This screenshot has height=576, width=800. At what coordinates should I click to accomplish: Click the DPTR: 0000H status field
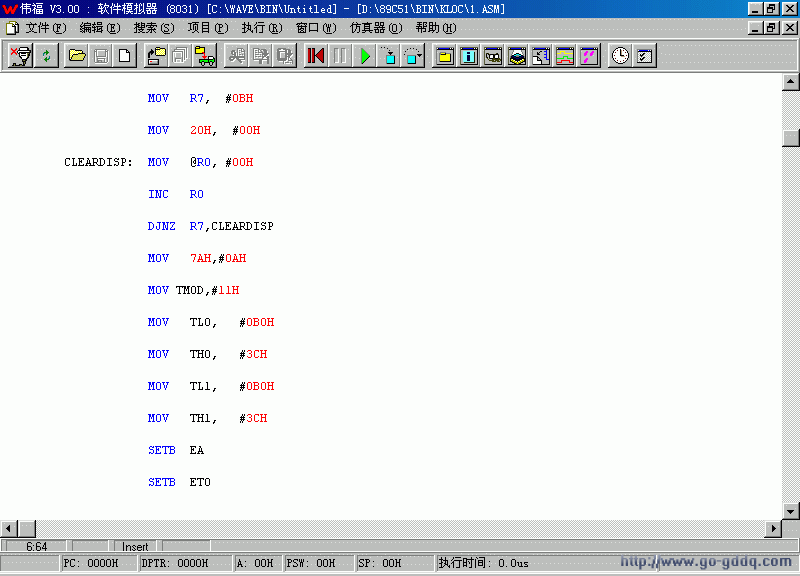[x=185, y=563]
